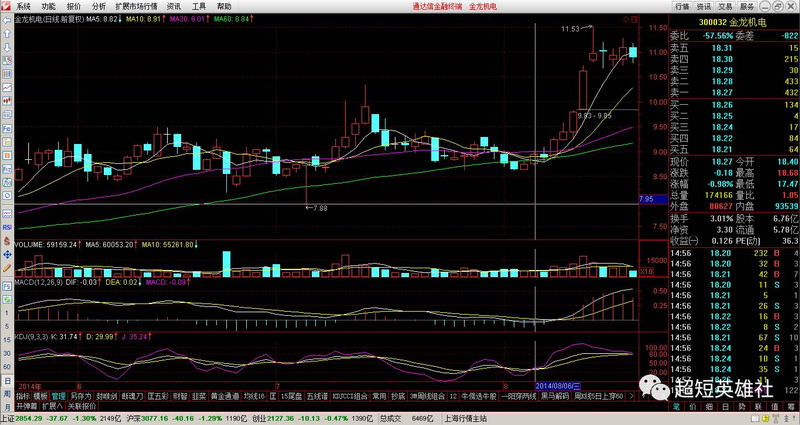Switch to the 关联报价 tab

tap(80, 407)
